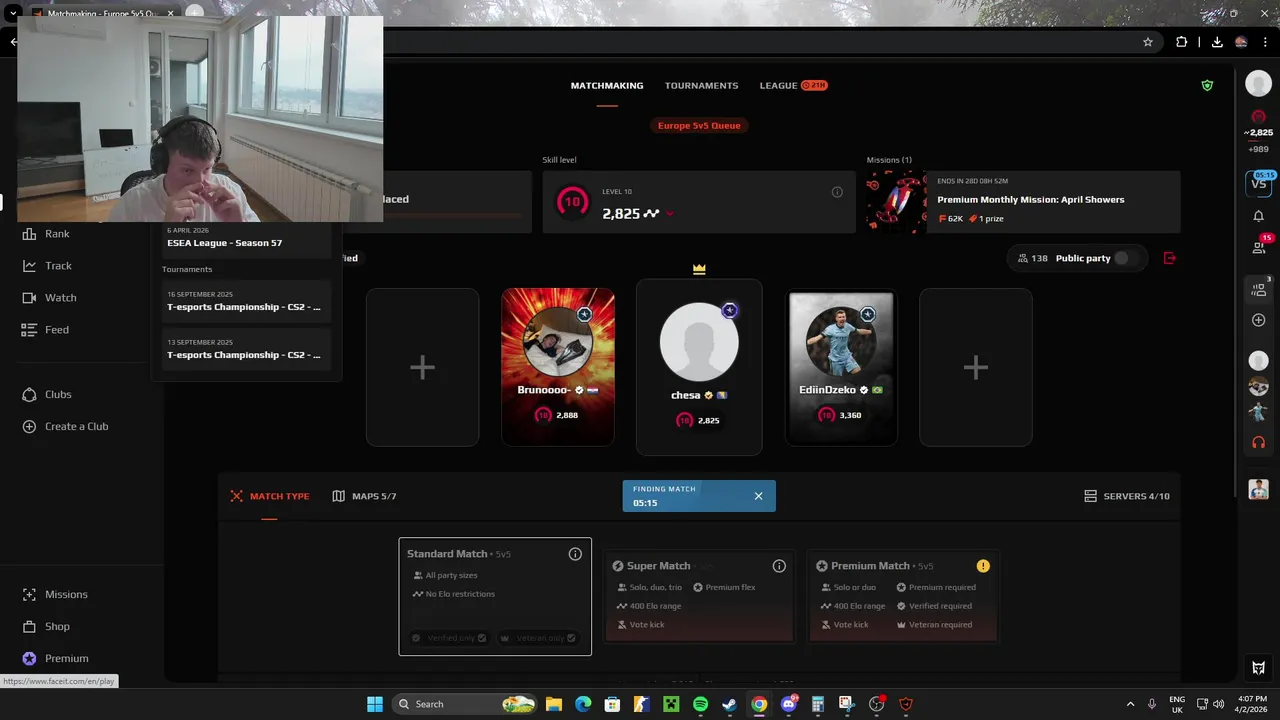
Task: Open the Premium page
Action: click(55, 658)
